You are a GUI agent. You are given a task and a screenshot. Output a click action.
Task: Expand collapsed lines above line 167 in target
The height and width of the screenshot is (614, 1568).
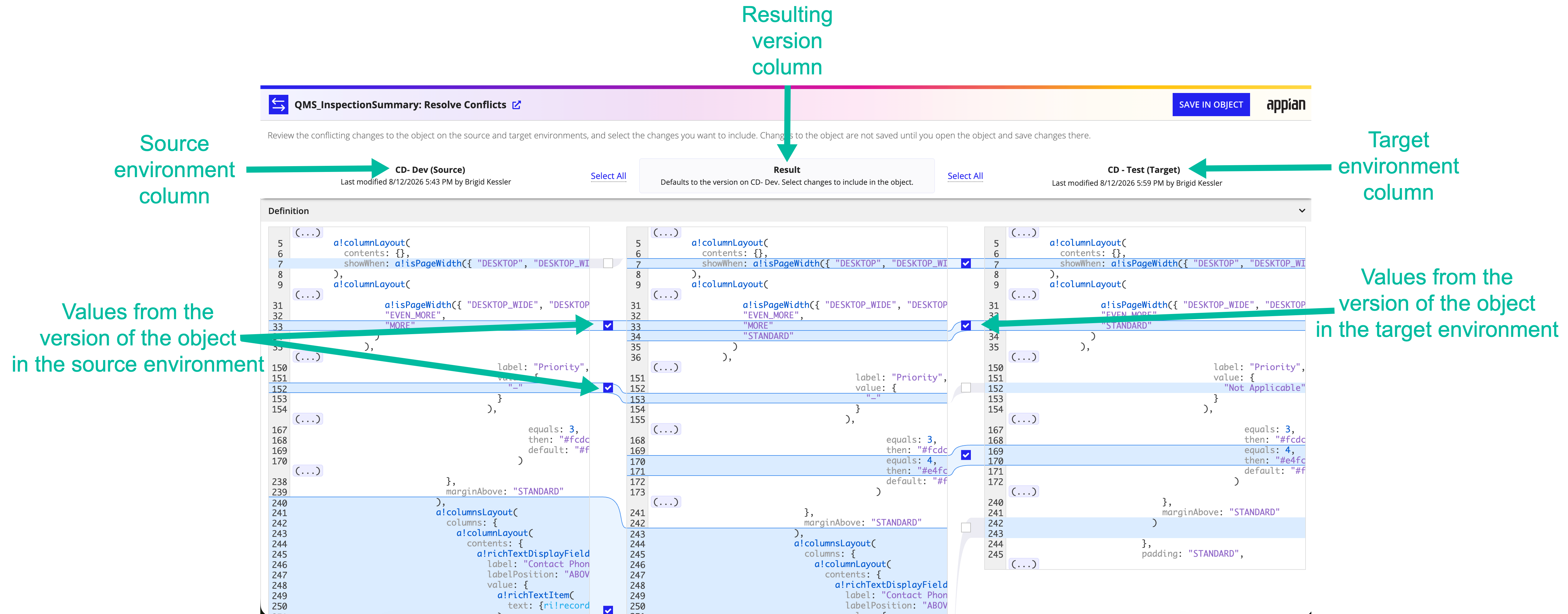click(1023, 419)
